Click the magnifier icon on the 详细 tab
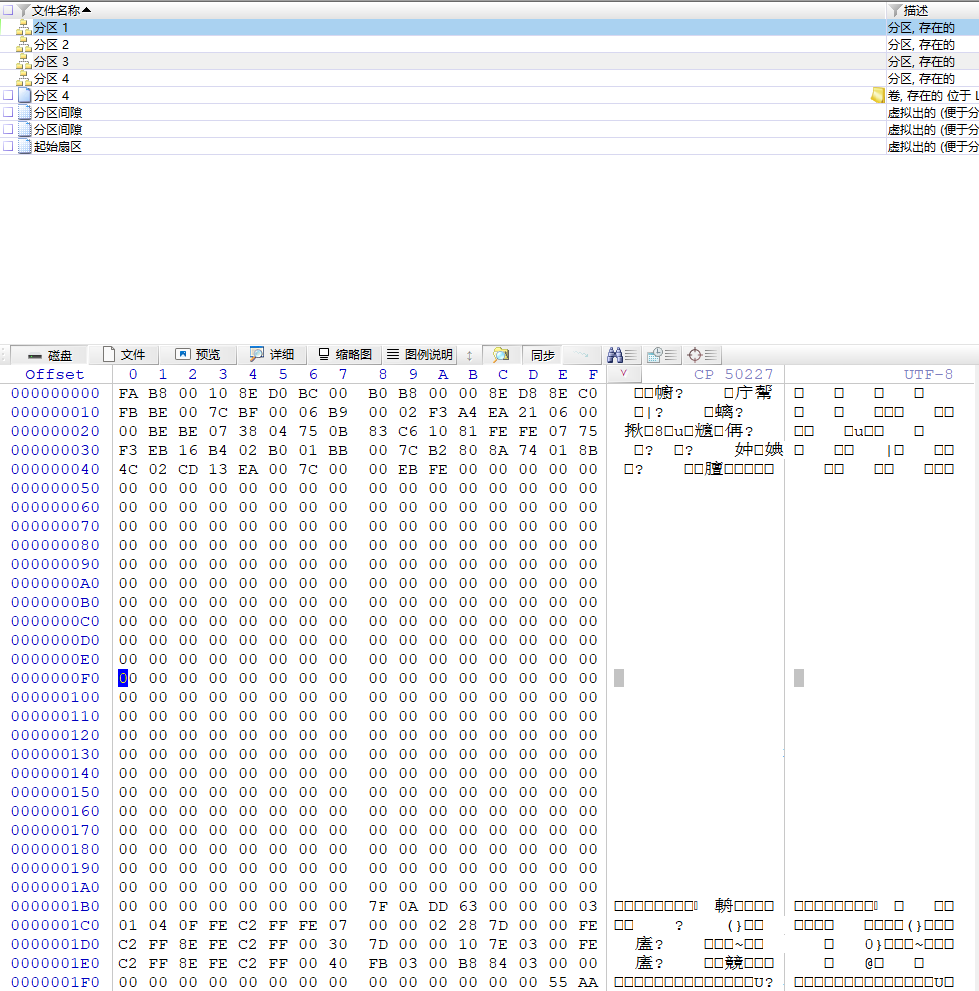Viewport: 979px width, 991px height. click(x=257, y=355)
